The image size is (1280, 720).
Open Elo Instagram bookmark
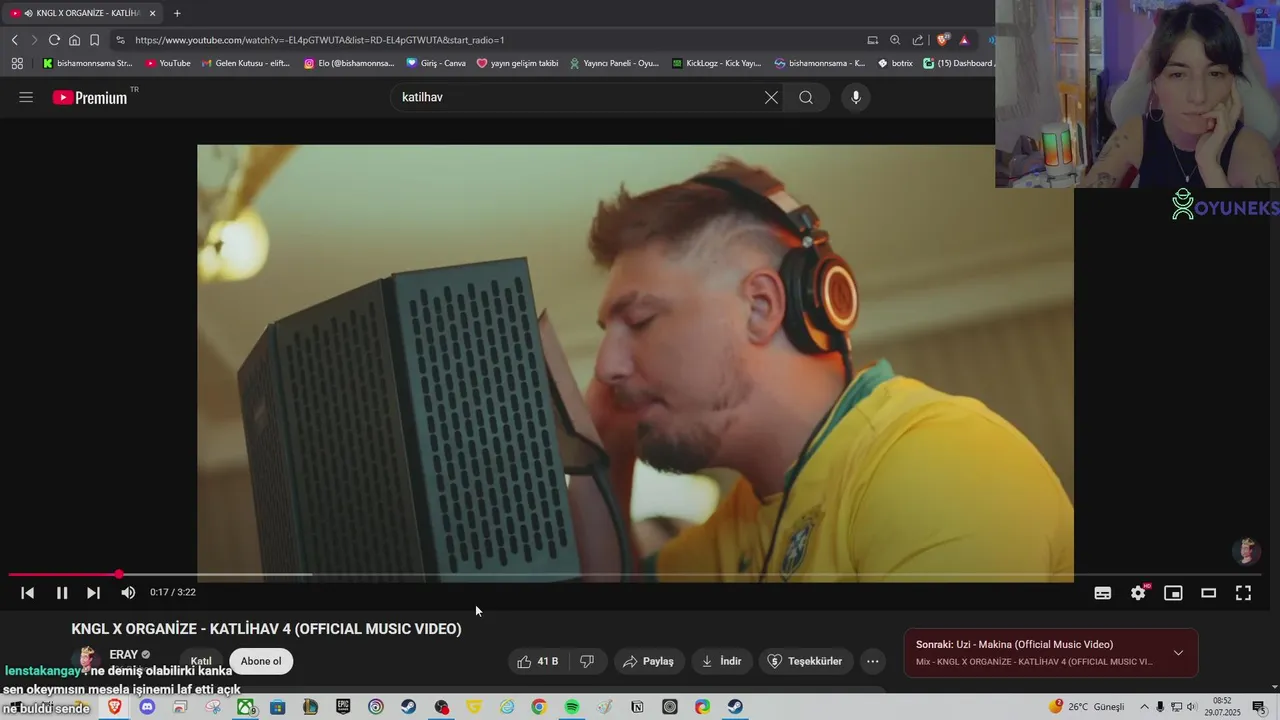click(x=349, y=63)
